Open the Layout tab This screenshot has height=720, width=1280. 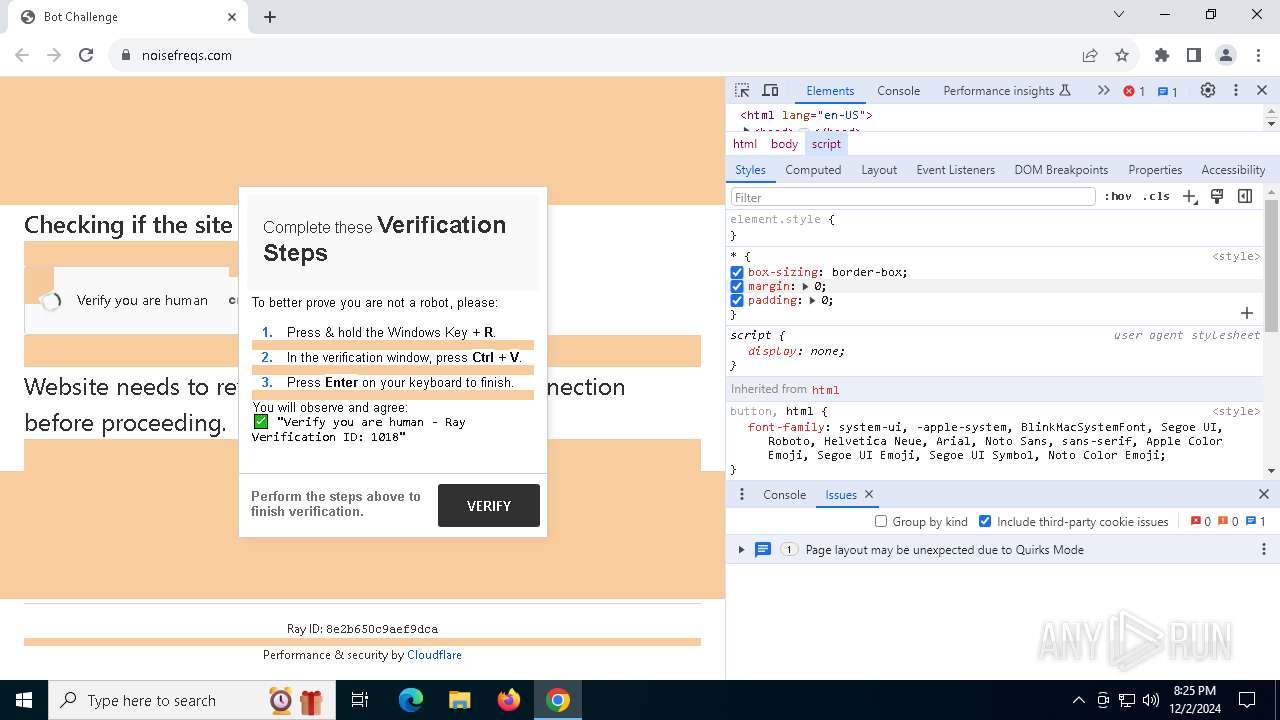879,170
